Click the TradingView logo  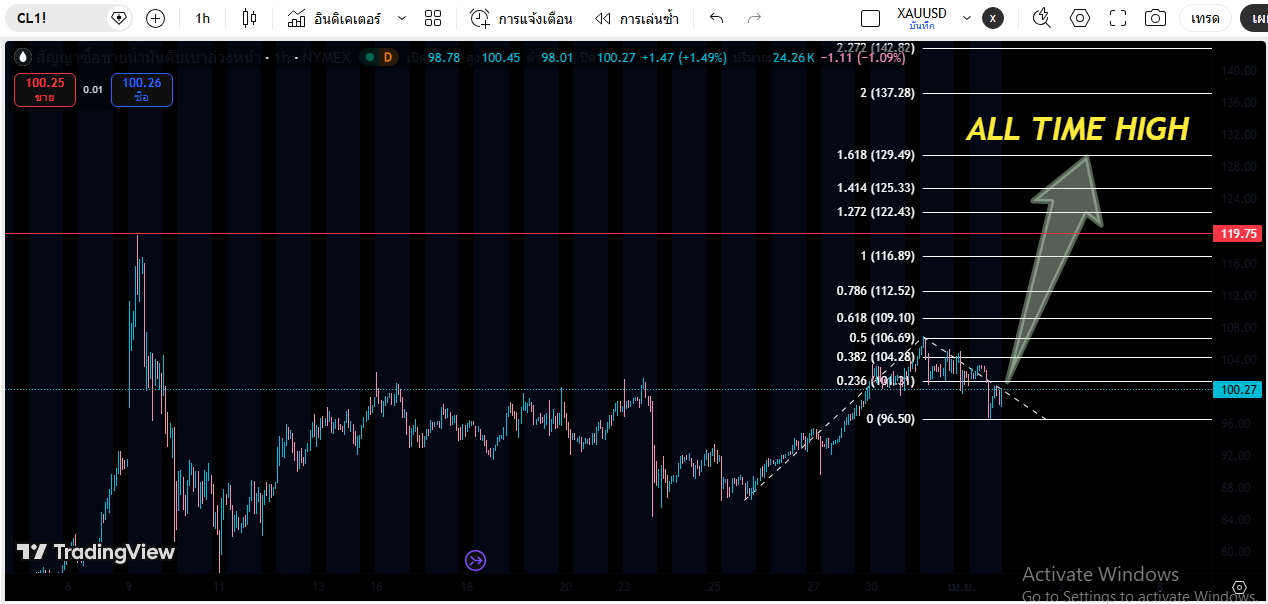pos(96,552)
